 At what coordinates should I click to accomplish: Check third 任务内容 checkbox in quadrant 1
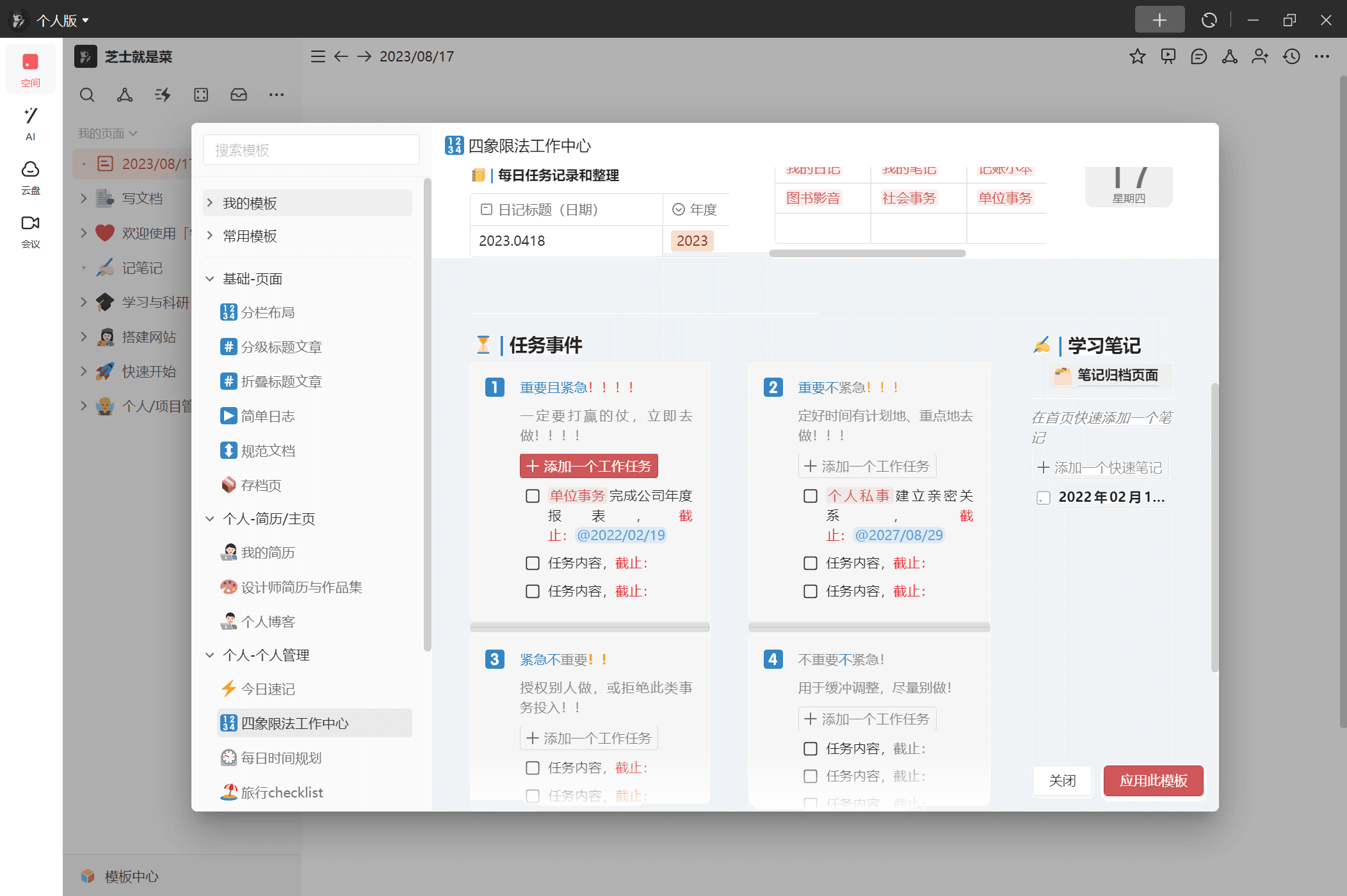tap(533, 591)
